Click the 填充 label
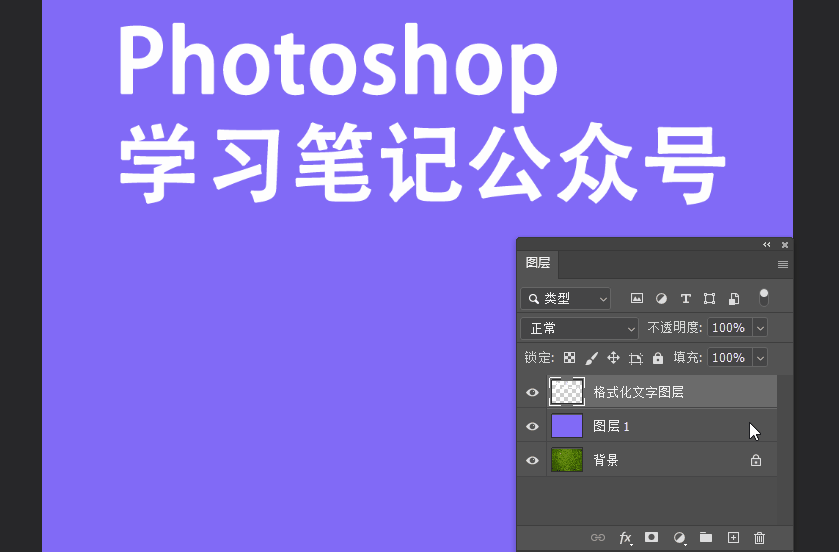Viewport: 839px width, 552px height. [x=688, y=358]
